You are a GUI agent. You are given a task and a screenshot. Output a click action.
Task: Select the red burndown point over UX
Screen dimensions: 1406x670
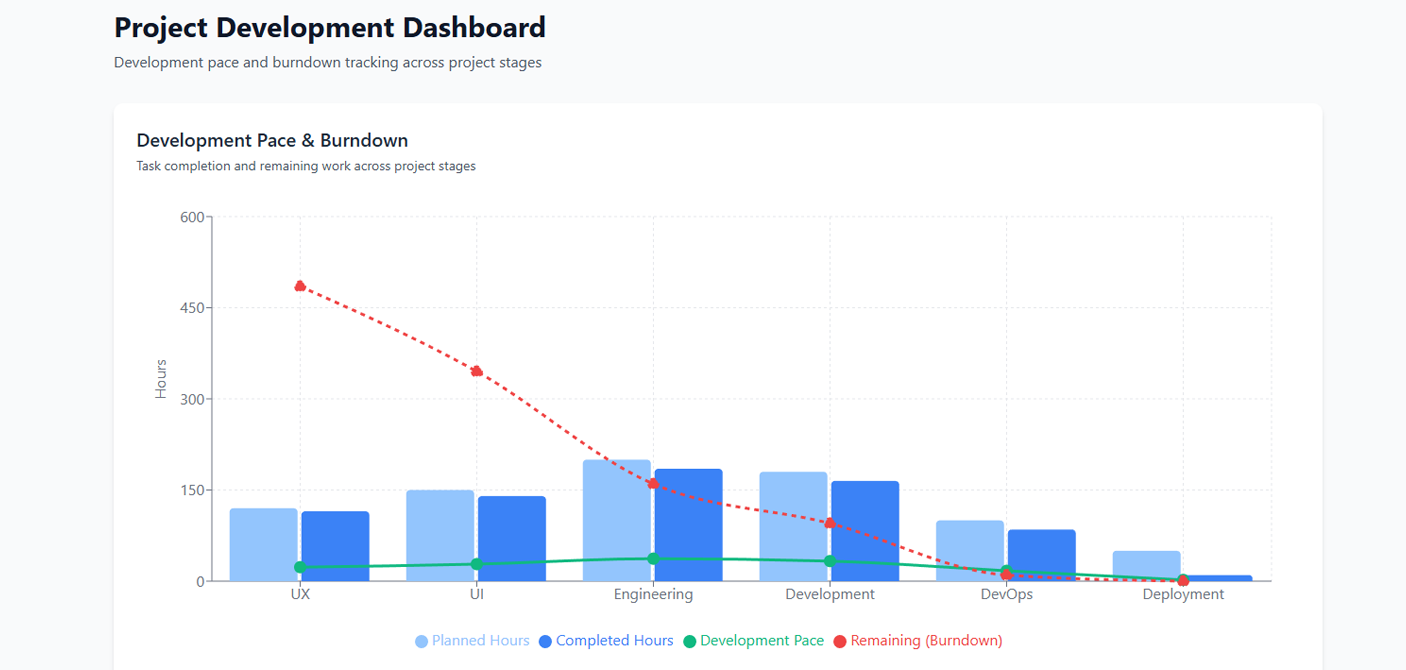[299, 285]
